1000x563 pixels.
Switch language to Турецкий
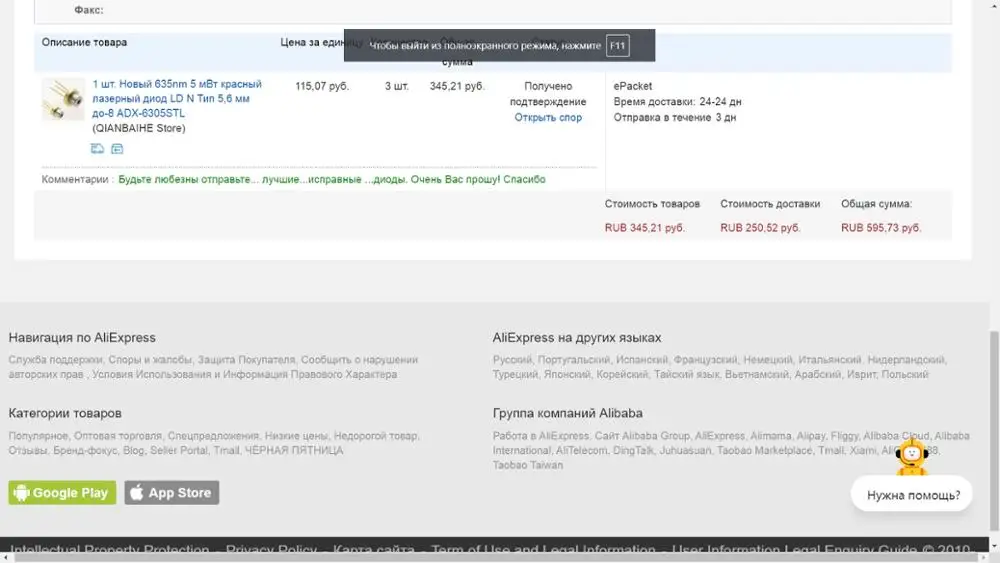point(515,374)
